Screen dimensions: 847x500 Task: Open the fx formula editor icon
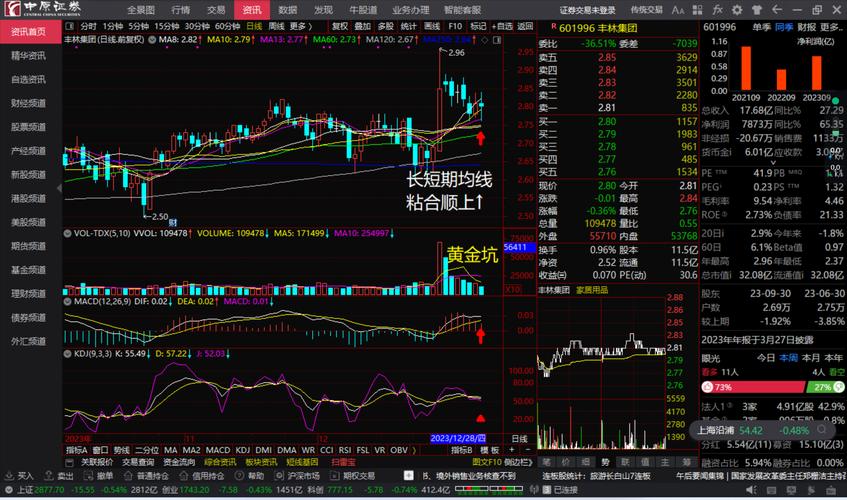click(717, 10)
